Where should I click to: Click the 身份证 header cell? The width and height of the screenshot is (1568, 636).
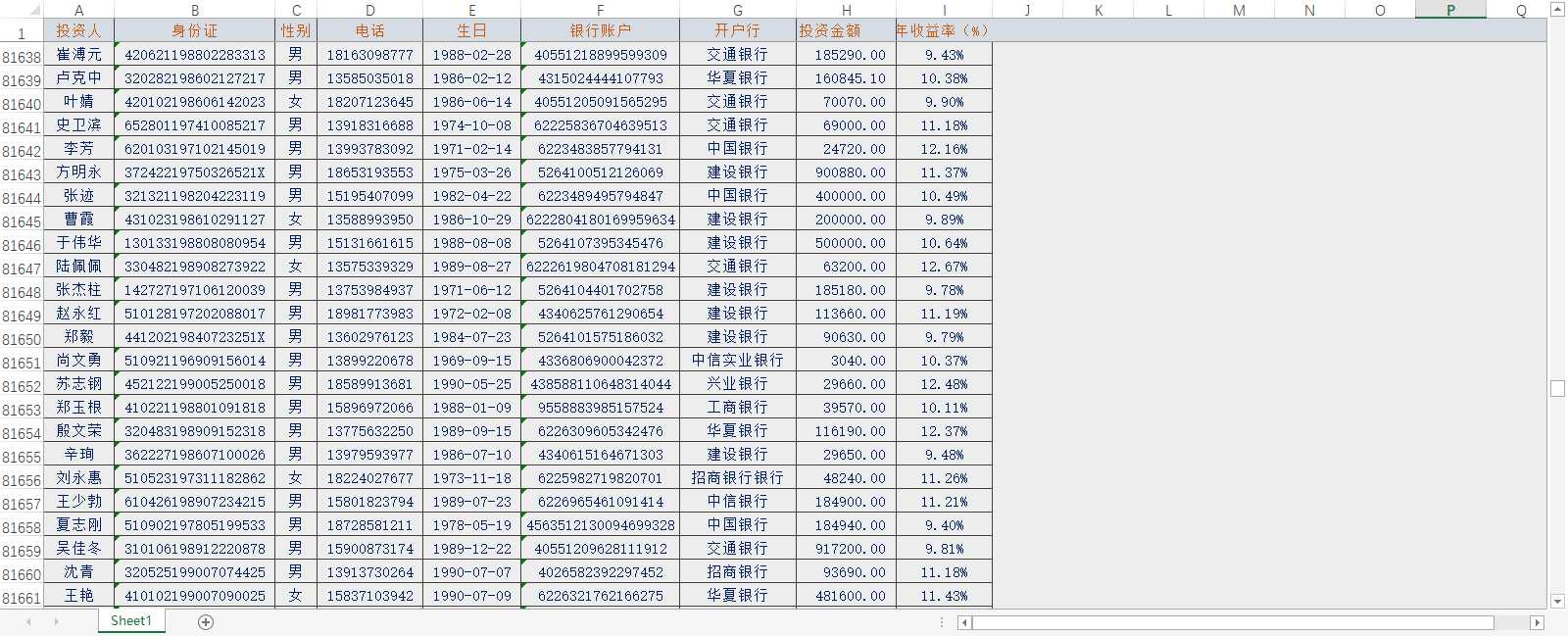tap(195, 31)
